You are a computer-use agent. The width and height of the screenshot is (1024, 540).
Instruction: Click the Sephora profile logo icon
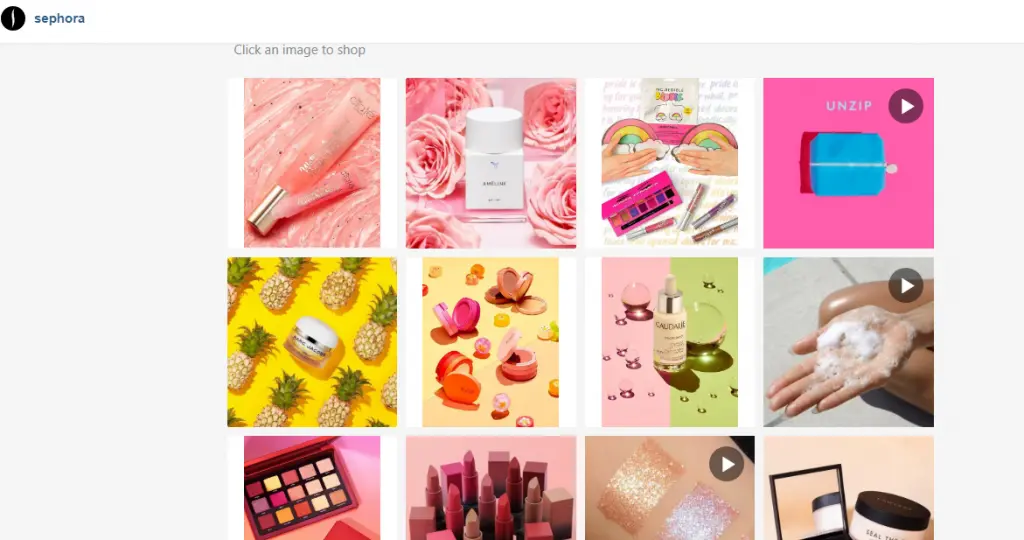[13, 18]
